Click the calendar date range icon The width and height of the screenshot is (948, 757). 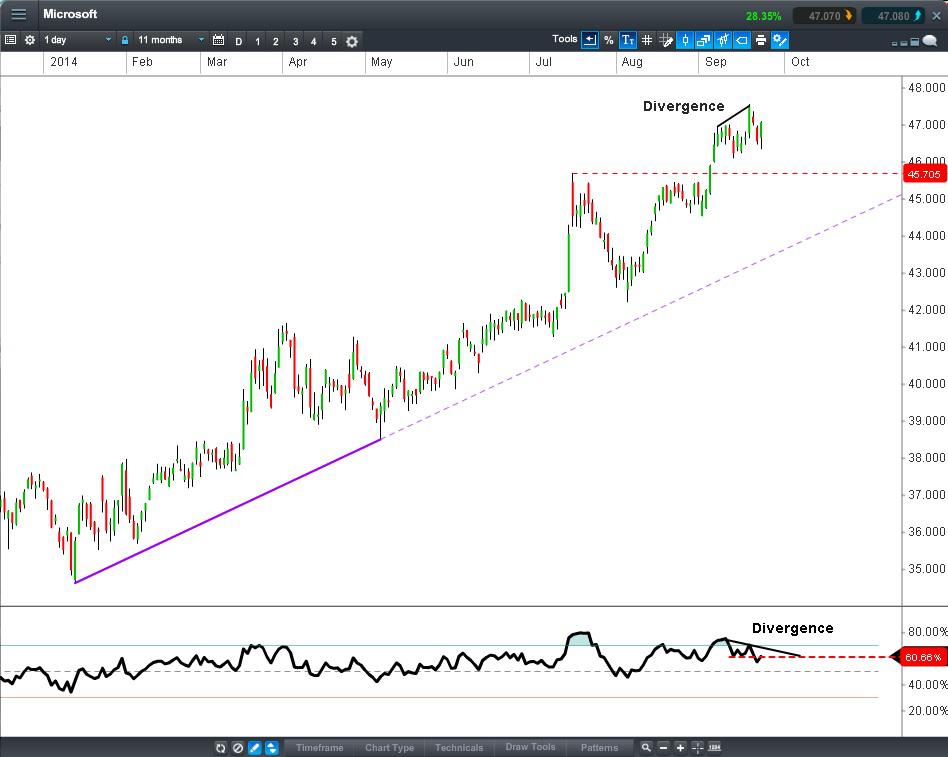click(219, 40)
